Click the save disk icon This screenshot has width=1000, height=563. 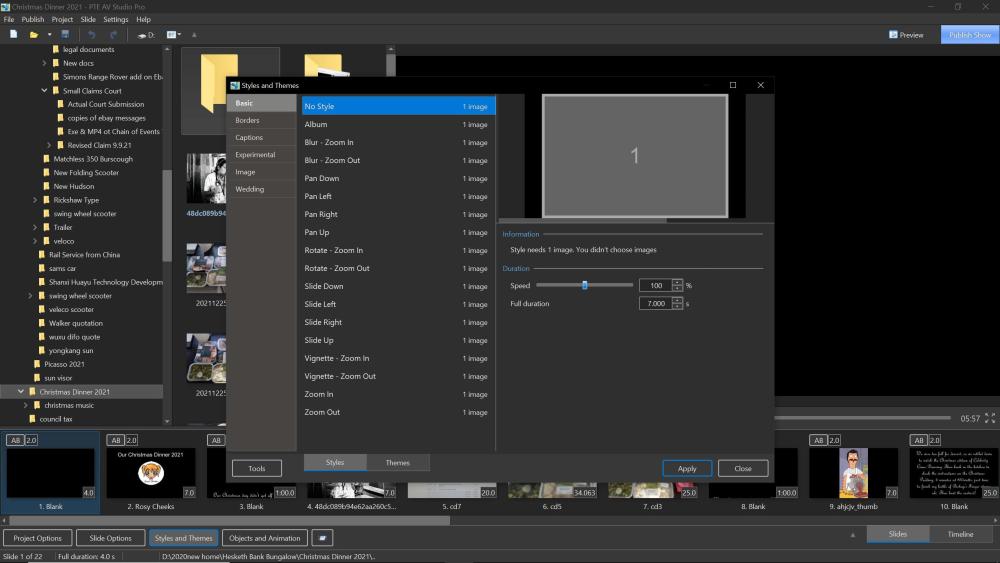pos(65,34)
